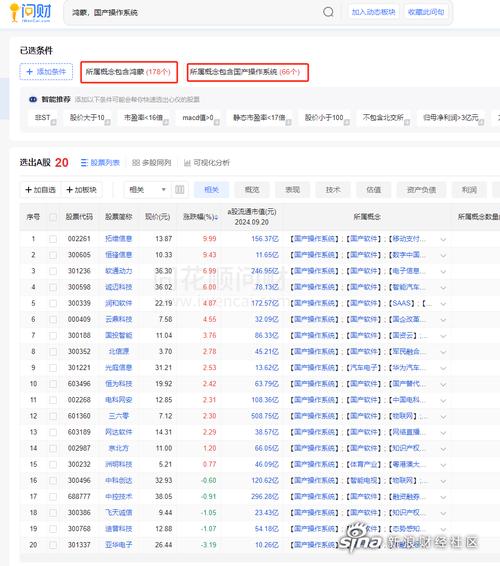
Task: Select condition 所属概念包含国产操作系统 (66个)
Action: 248,72
